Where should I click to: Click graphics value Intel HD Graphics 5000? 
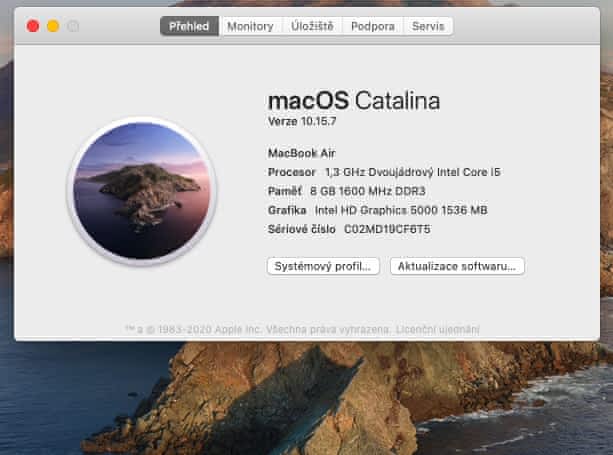pyautogui.click(x=401, y=210)
